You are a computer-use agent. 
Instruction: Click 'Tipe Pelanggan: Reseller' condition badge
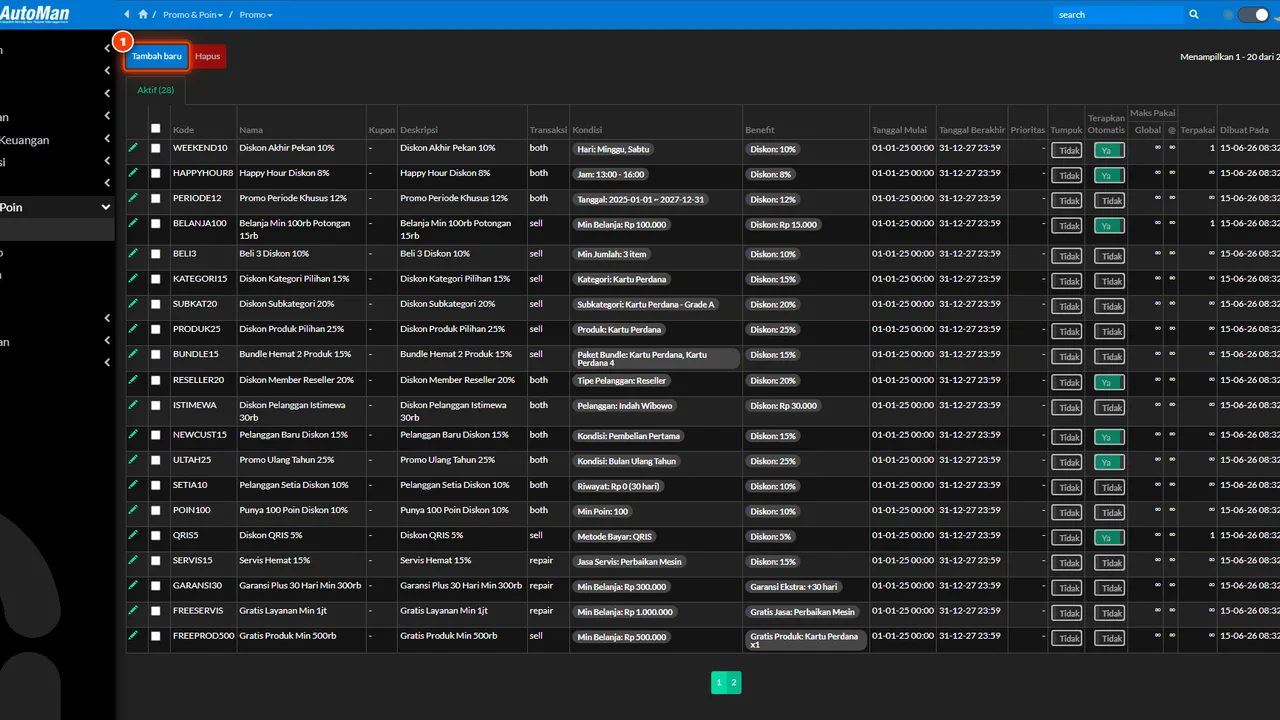621,381
